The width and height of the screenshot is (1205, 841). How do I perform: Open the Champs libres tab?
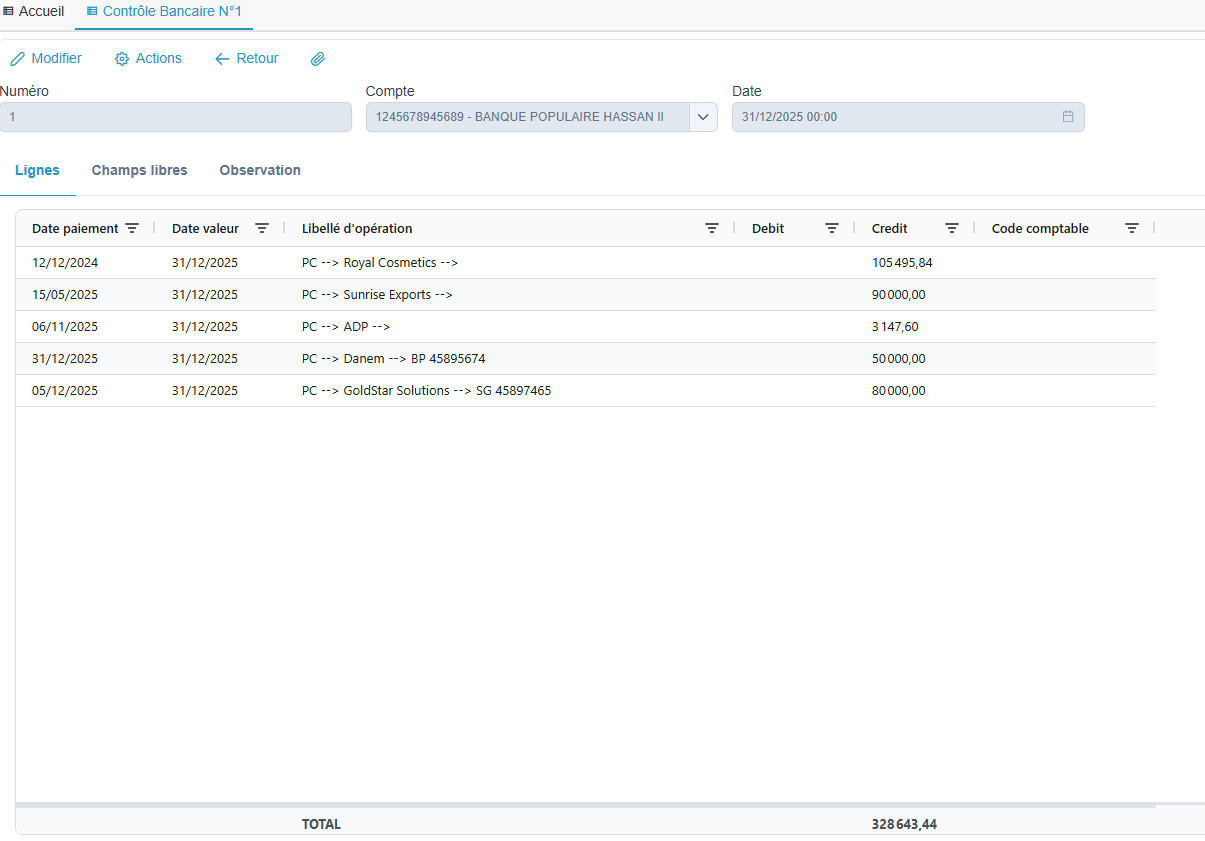tap(139, 170)
